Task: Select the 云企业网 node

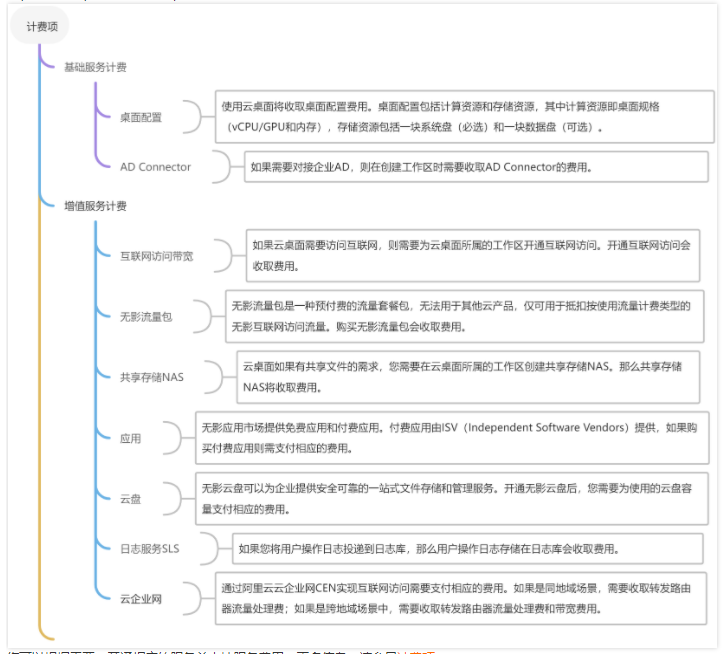Action: pyautogui.click(x=141, y=599)
